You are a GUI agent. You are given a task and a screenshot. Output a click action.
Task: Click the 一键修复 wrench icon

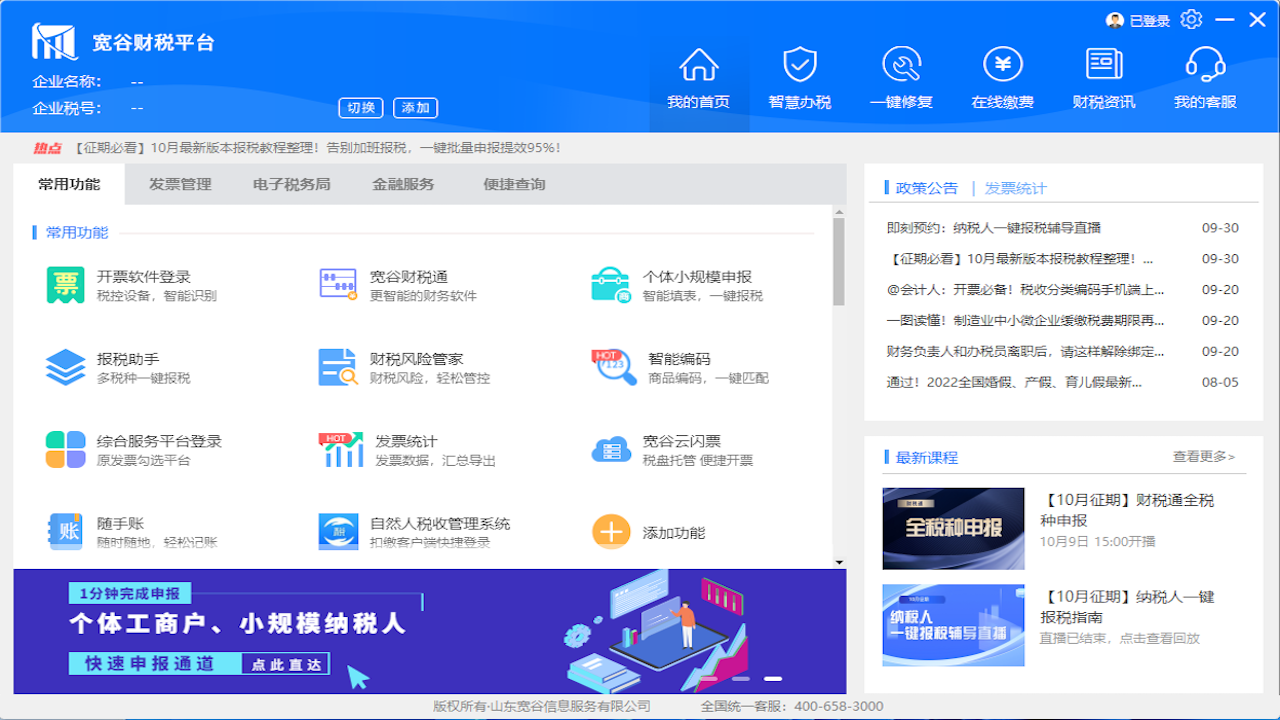tap(901, 66)
